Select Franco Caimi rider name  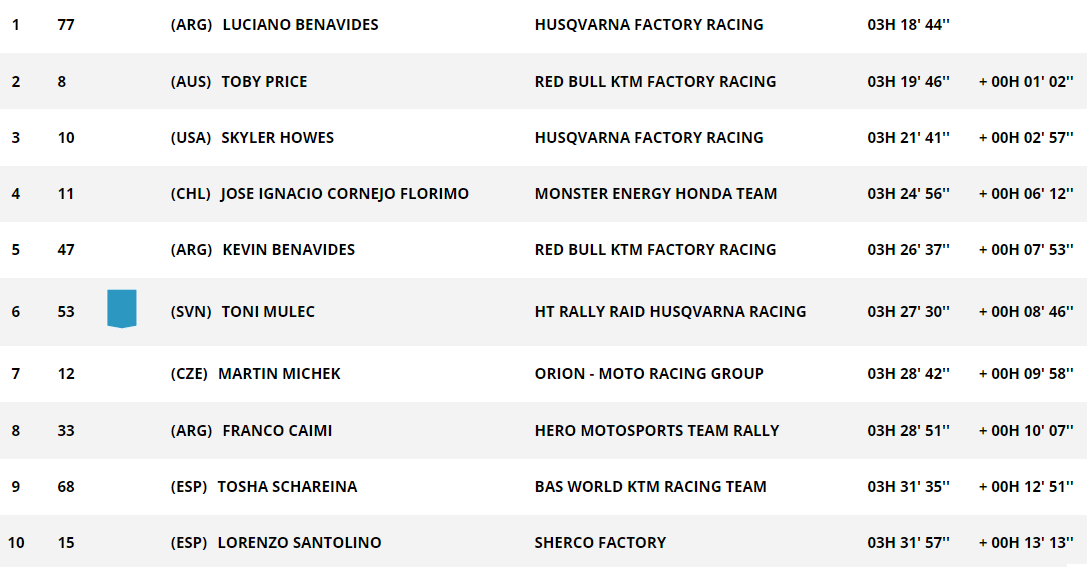point(277,431)
